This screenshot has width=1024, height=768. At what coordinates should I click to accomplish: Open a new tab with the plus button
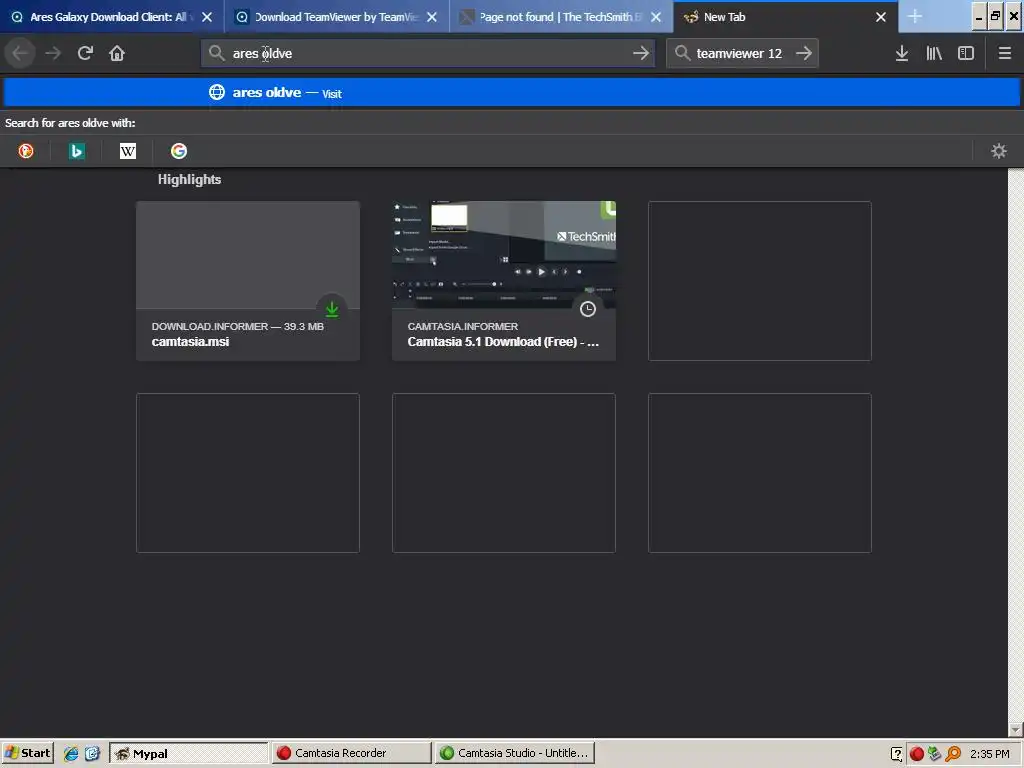click(915, 17)
